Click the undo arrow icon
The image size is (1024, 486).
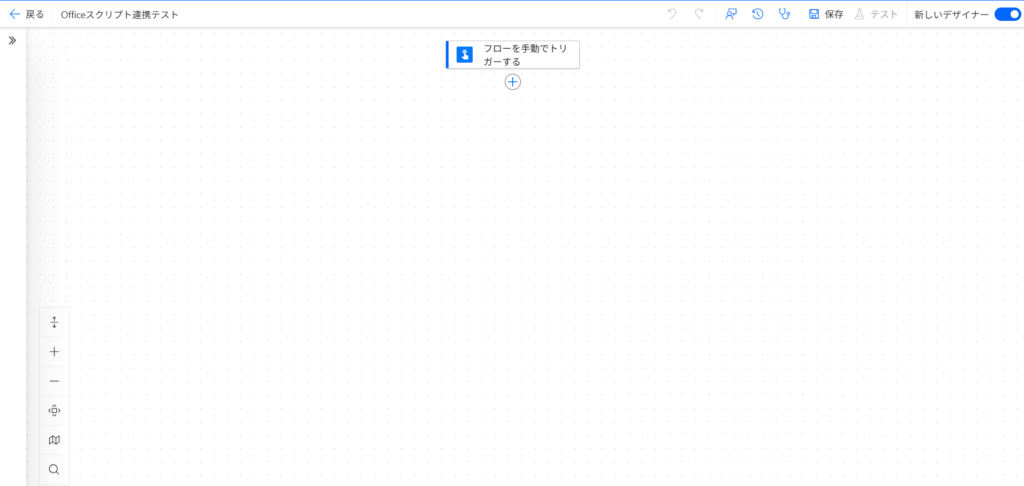point(672,14)
